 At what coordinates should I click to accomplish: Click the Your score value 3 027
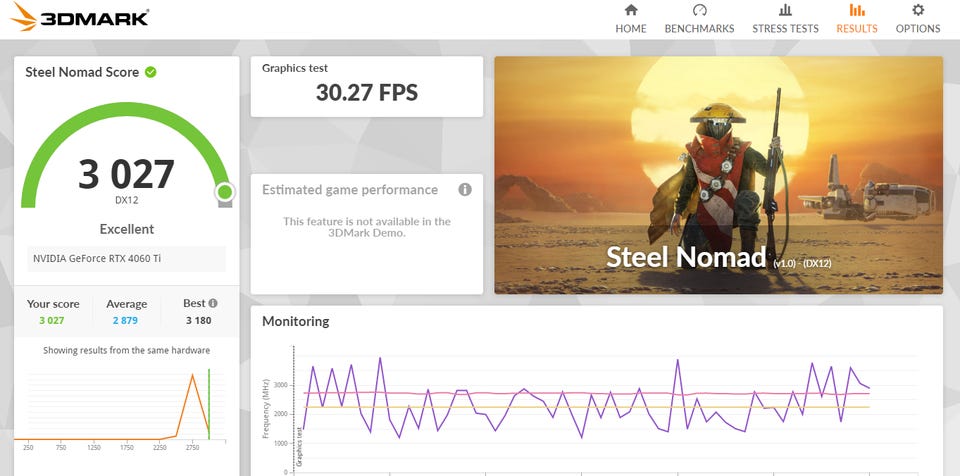pos(52,320)
